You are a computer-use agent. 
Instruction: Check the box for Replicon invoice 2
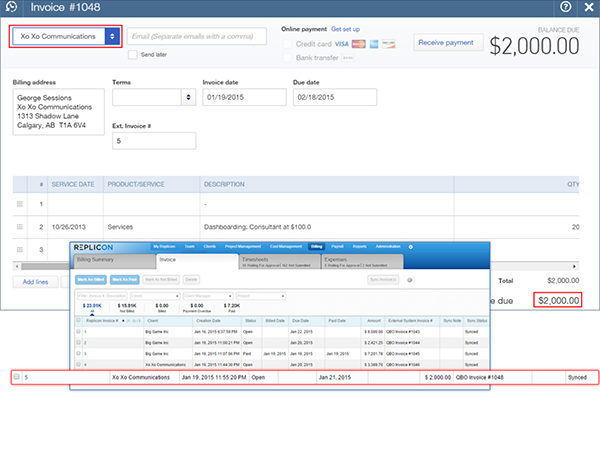coord(78,342)
